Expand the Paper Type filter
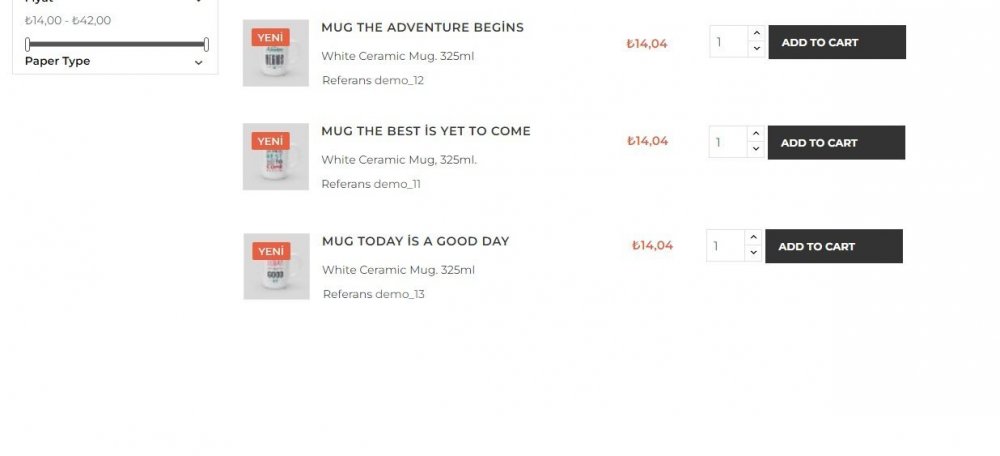This screenshot has width=1000, height=456. [198, 62]
